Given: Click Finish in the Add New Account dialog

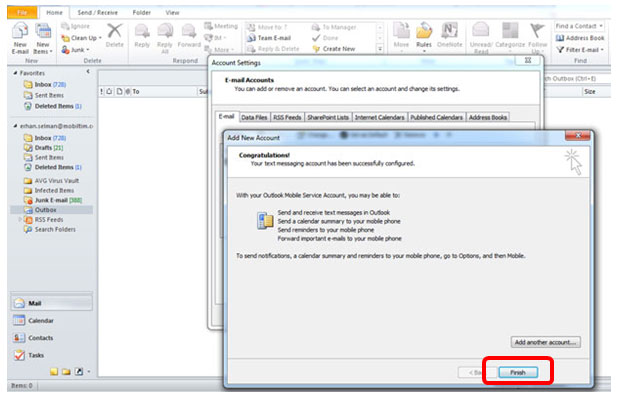Looking at the screenshot, I should [518, 372].
